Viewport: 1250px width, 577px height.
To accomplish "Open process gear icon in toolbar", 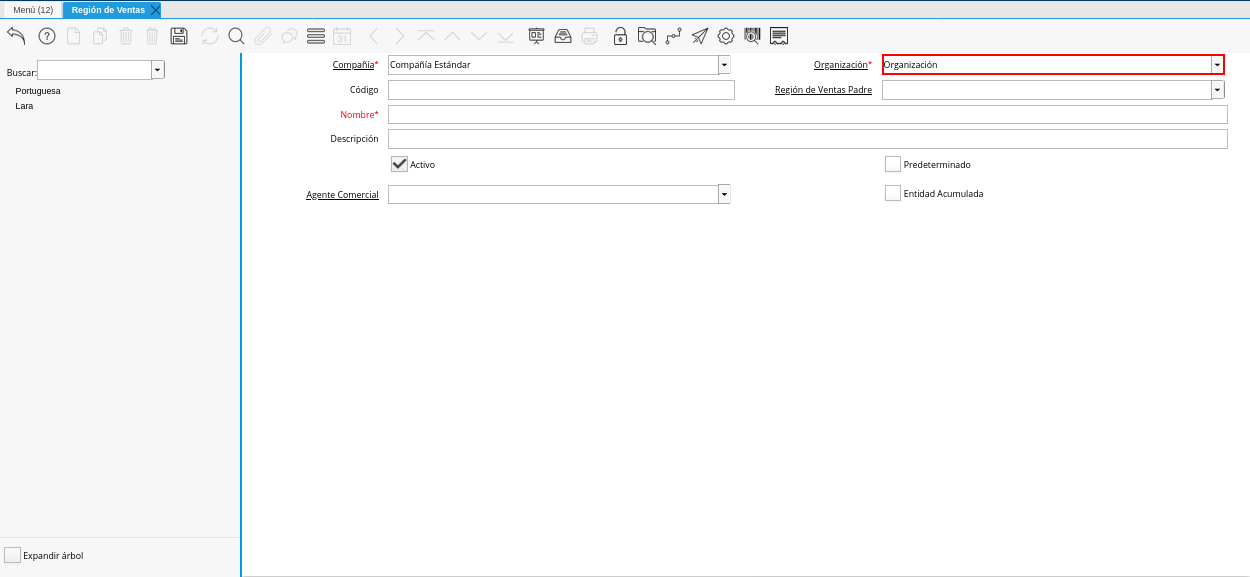I will (x=726, y=36).
